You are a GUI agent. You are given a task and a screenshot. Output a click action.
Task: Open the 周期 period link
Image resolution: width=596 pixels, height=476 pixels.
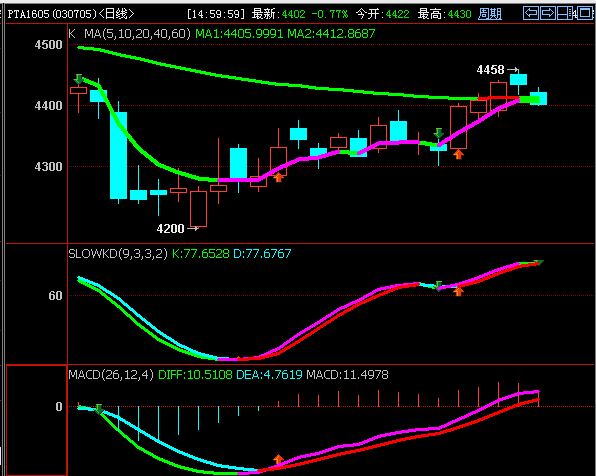point(490,14)
